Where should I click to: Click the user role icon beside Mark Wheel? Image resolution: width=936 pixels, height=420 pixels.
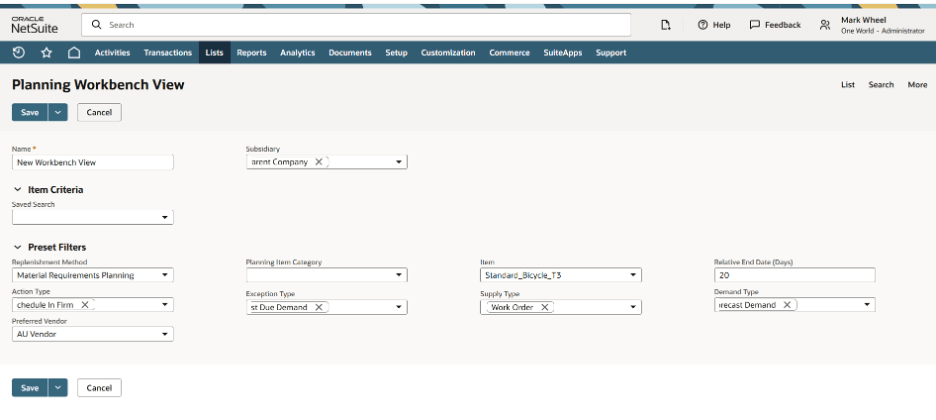tap(825, 25)
